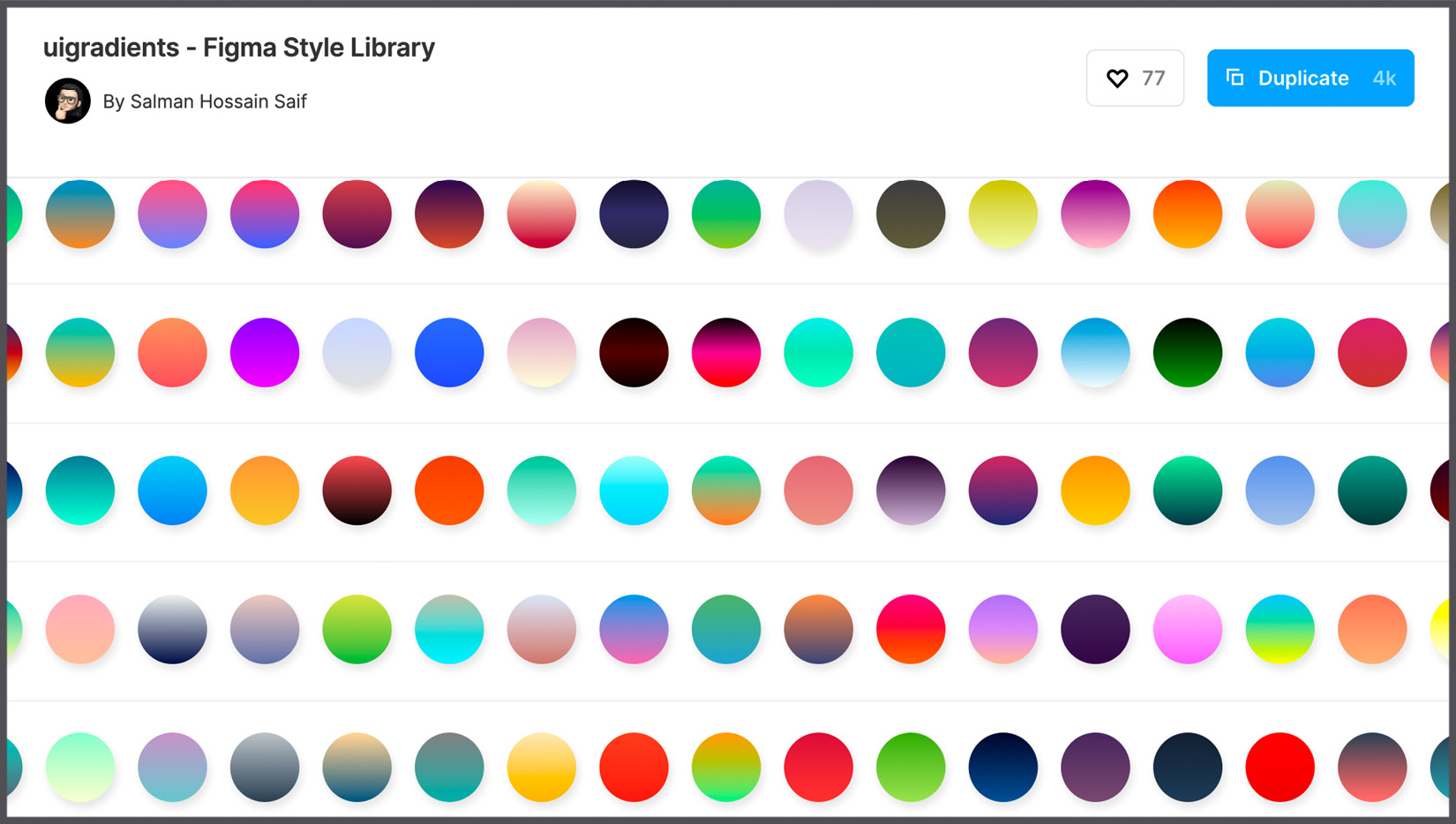Screen dimensions: 1456x824
Task: Click the author name Salman Hossain Saif
Action: pos(218,101)
